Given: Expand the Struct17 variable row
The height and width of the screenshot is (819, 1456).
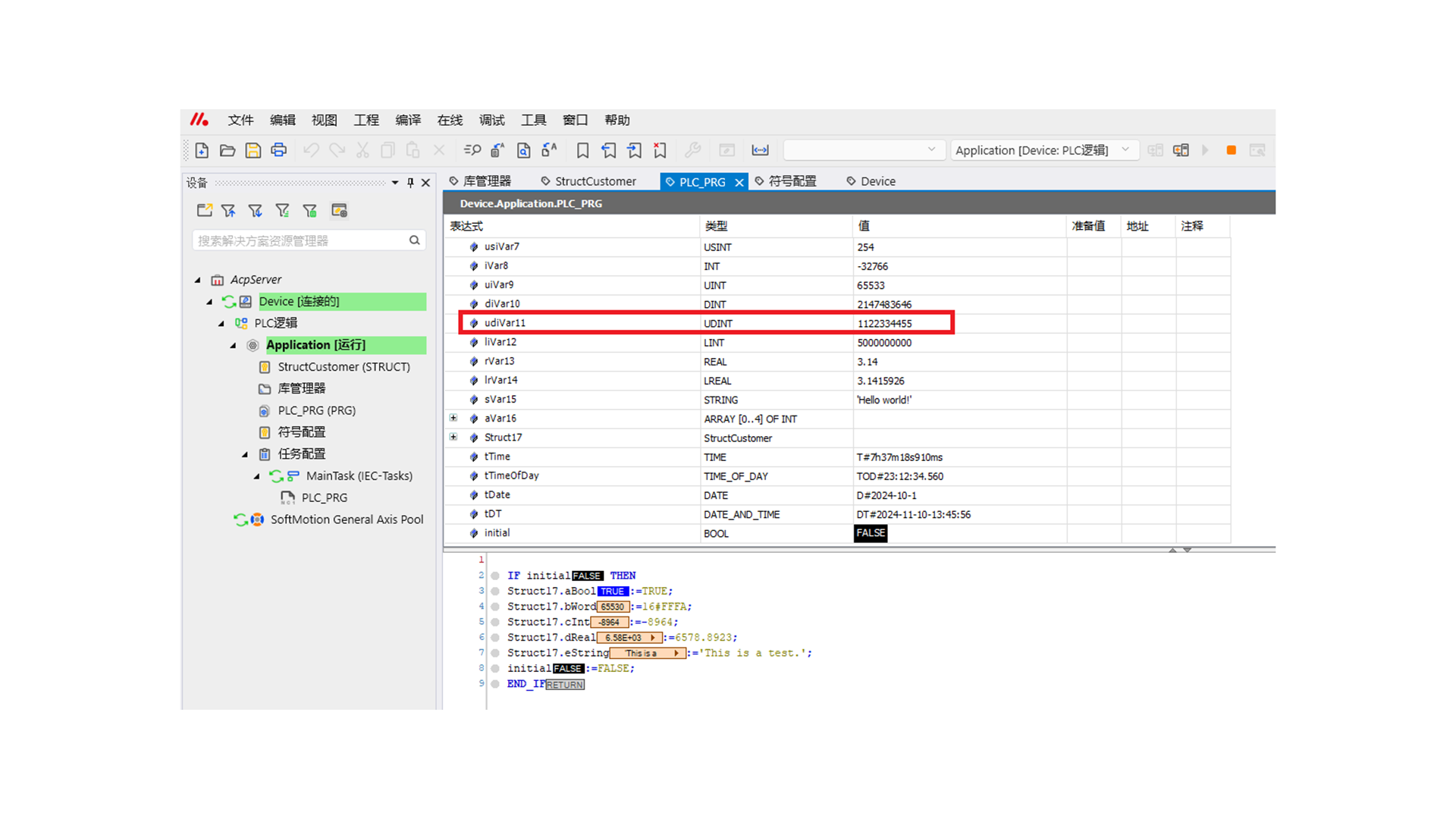Looking at the screenshot, I should click(453, 437).
